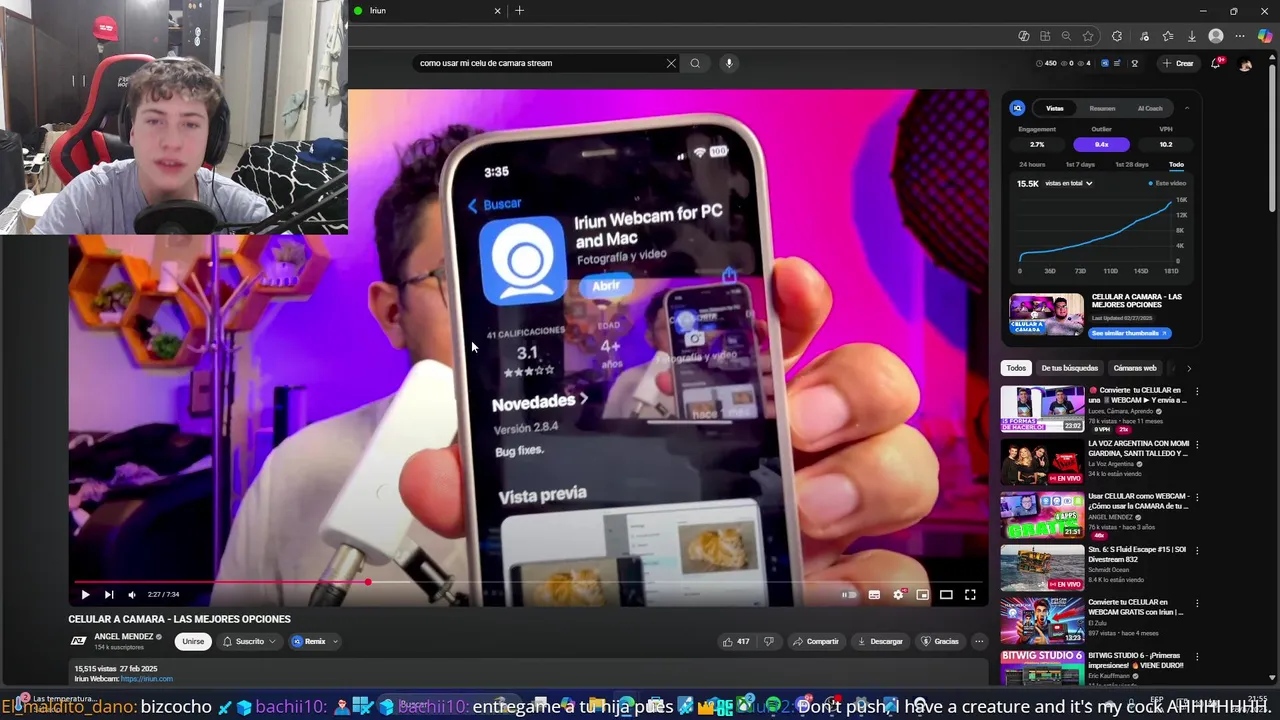Screen dimensions: 1280x720
Task: Like the video with thumbs up
Action: (736, 641)
